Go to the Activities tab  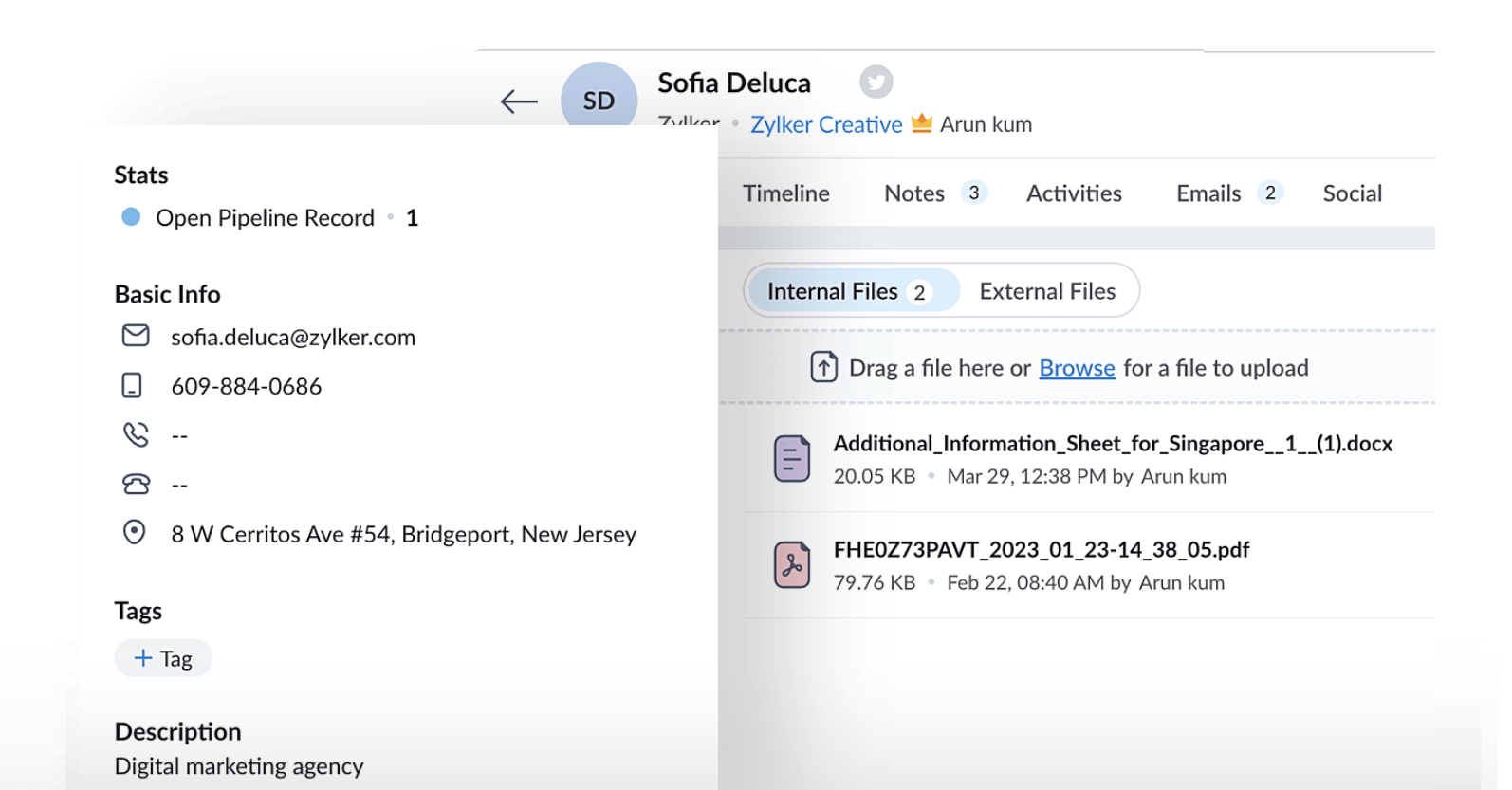click(x=1074, y=193)
